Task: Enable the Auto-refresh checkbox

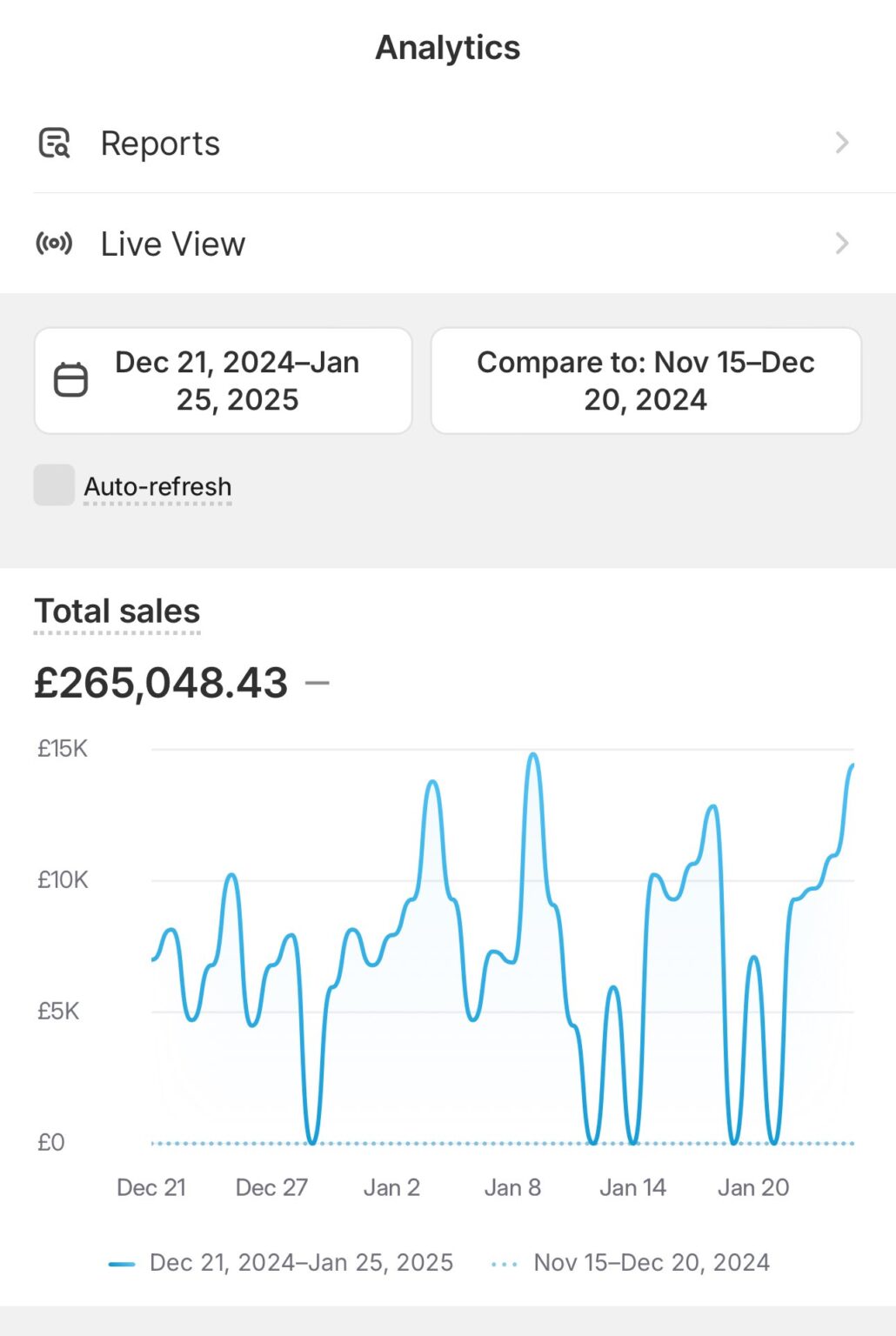Action: pyautogui.click(x=54, y=485)
